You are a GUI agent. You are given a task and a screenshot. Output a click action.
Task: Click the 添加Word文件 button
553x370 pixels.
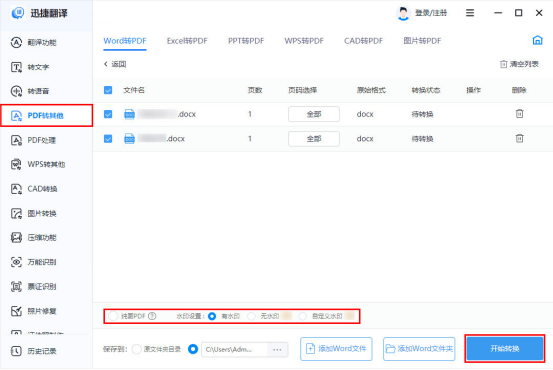336,349
